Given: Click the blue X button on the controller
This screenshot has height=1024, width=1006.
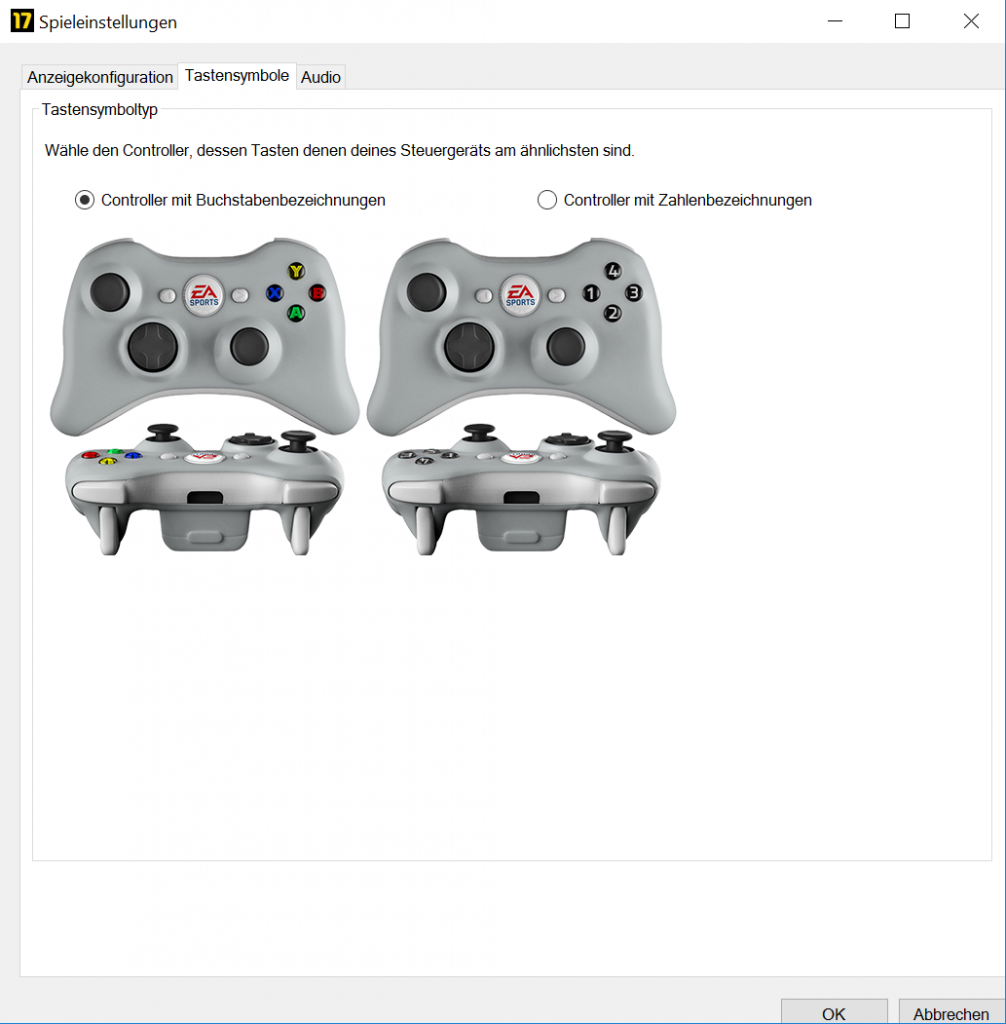Looking at the screenshot, I should tap(275, 293).
